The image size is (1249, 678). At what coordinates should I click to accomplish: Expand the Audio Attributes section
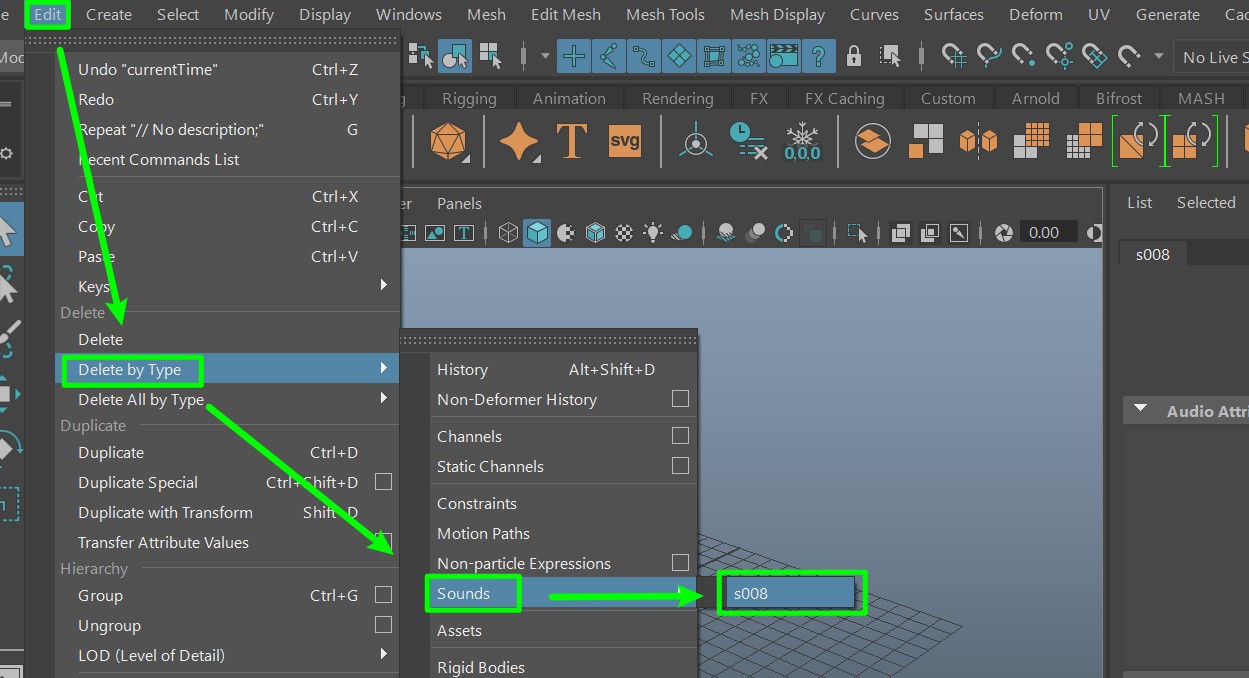[x=1141, y=411]
